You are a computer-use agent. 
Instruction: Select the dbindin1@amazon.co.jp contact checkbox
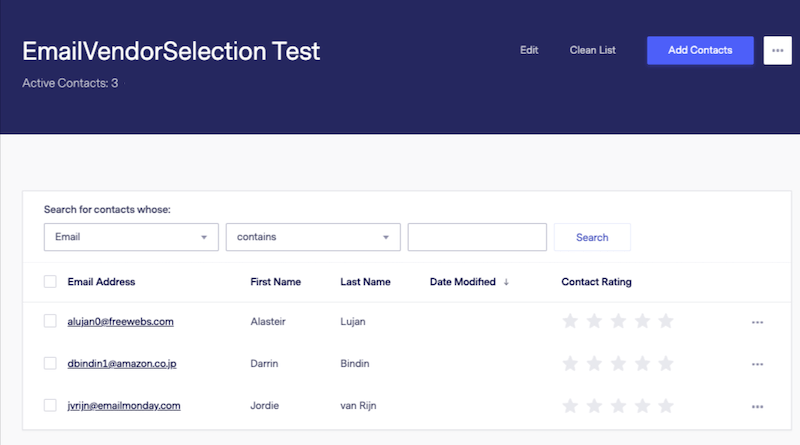click(50, 363)
